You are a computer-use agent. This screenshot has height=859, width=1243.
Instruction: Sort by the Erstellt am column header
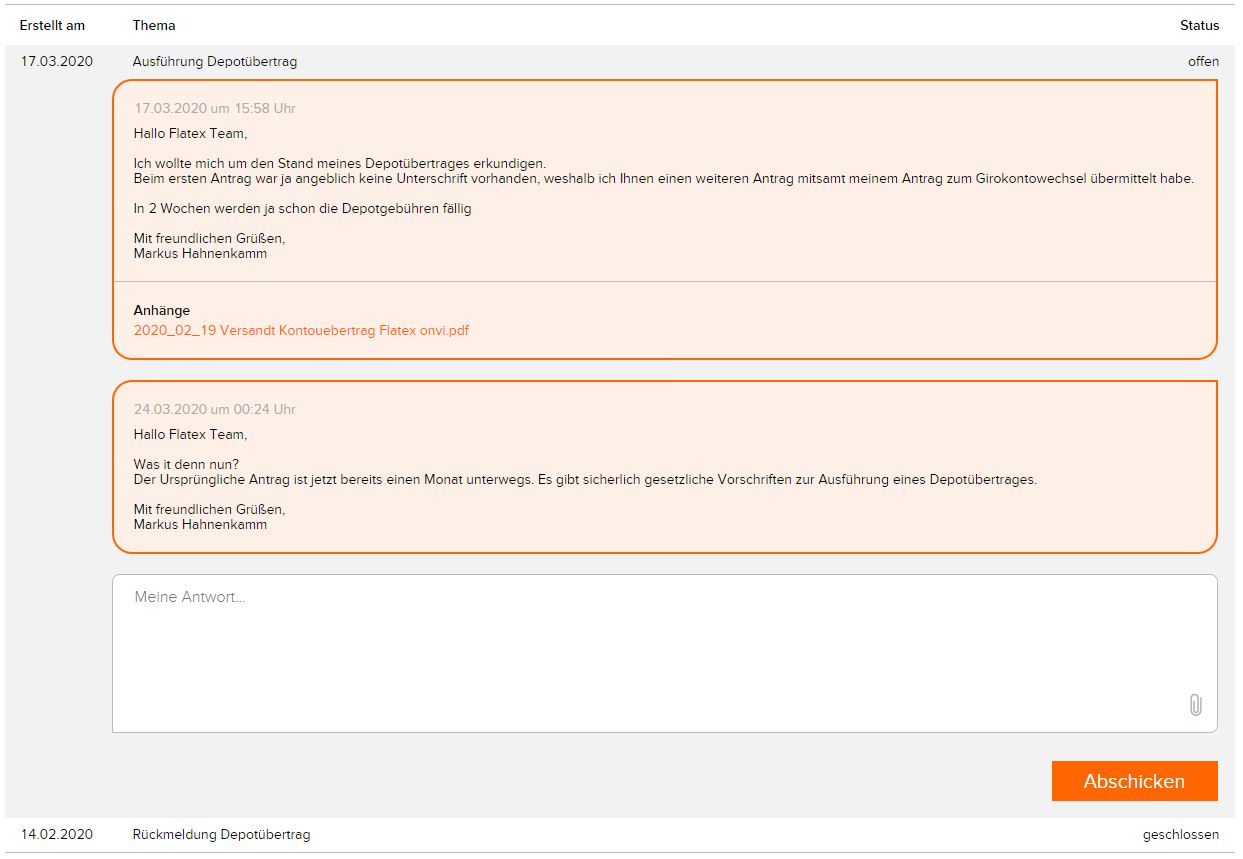(52, 25)
